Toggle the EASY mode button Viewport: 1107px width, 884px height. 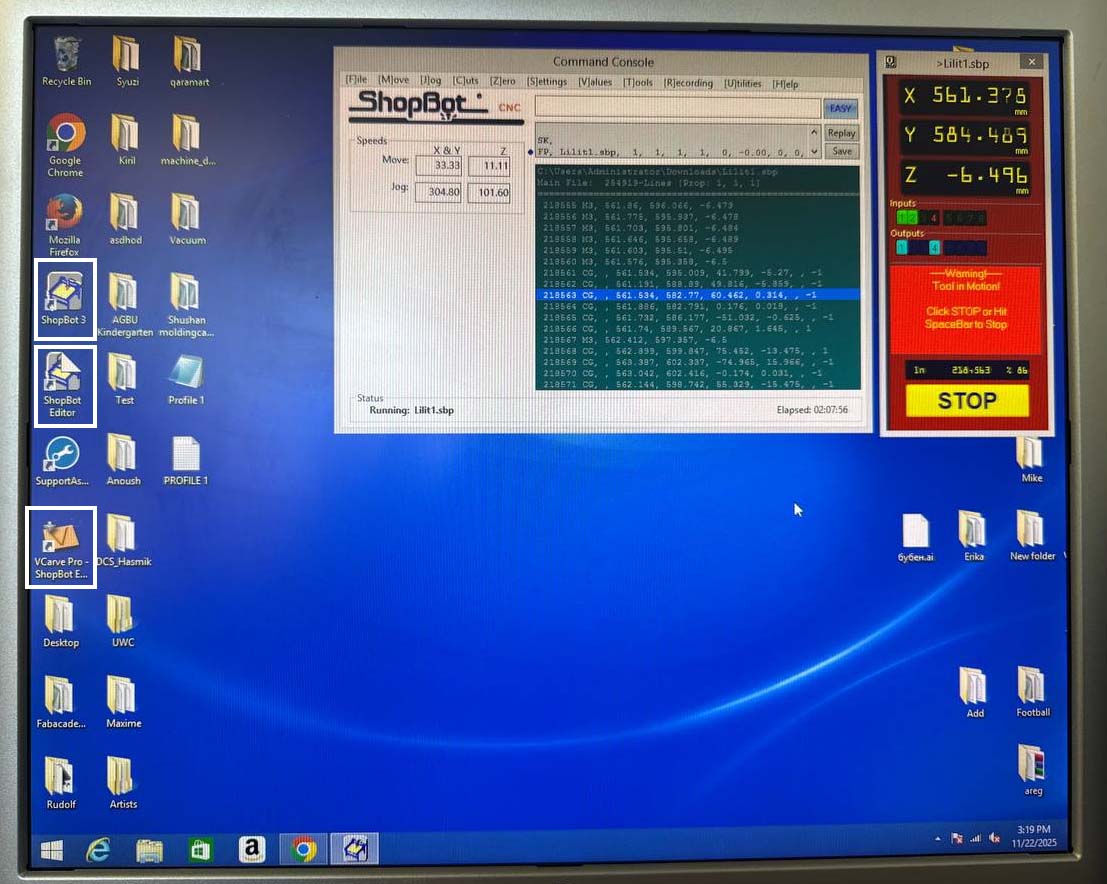point(841,108)
